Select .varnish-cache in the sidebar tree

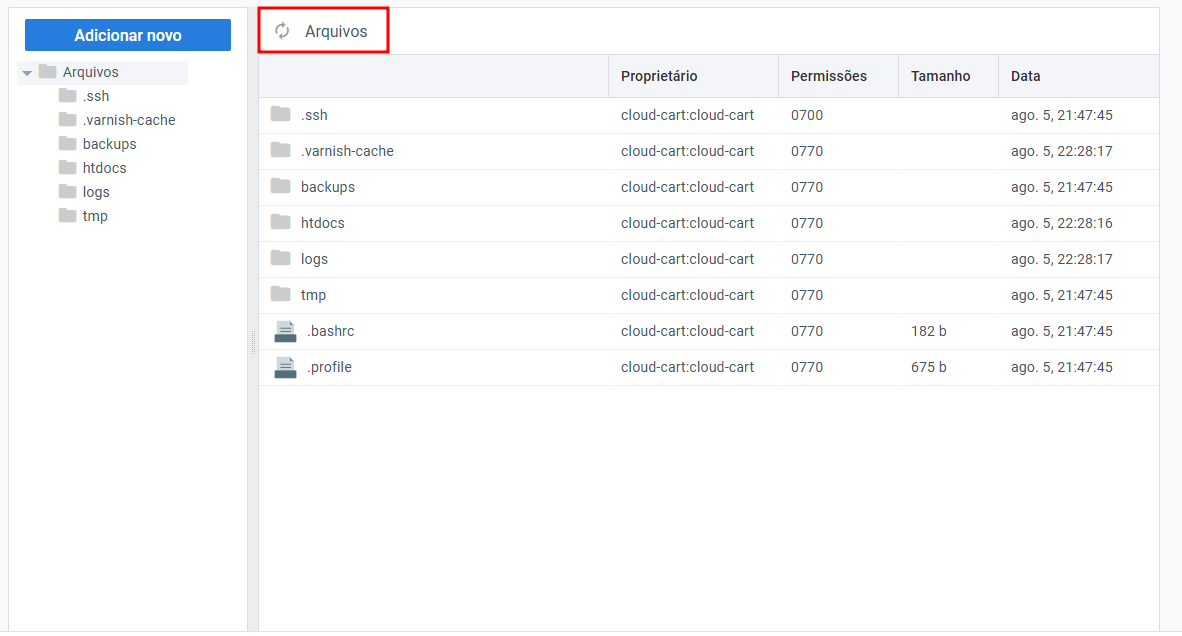(x=129, y=120)
